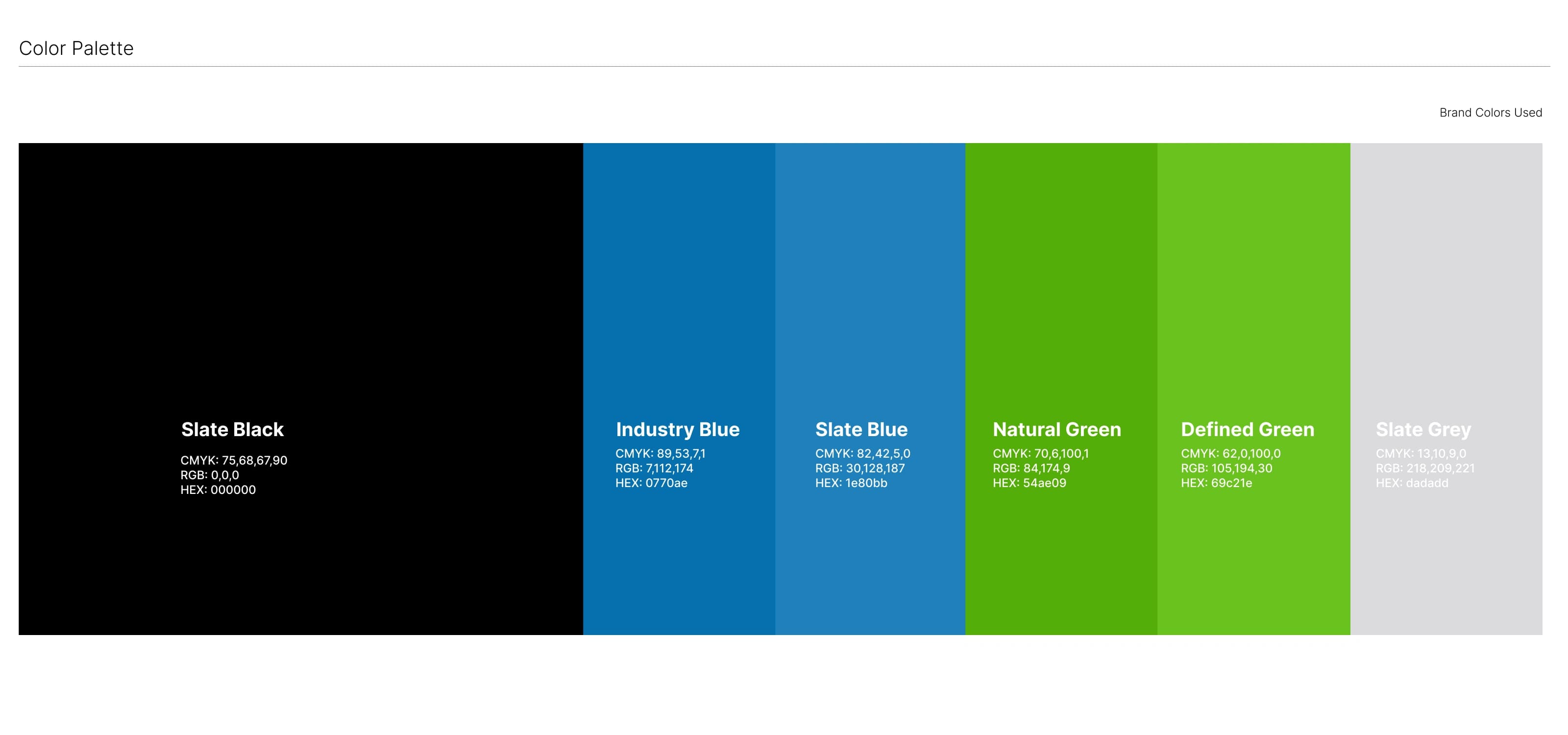Click the Slate Grey color block
Viewport: 1568px width, 735px height.
[x=1445, y=274]
